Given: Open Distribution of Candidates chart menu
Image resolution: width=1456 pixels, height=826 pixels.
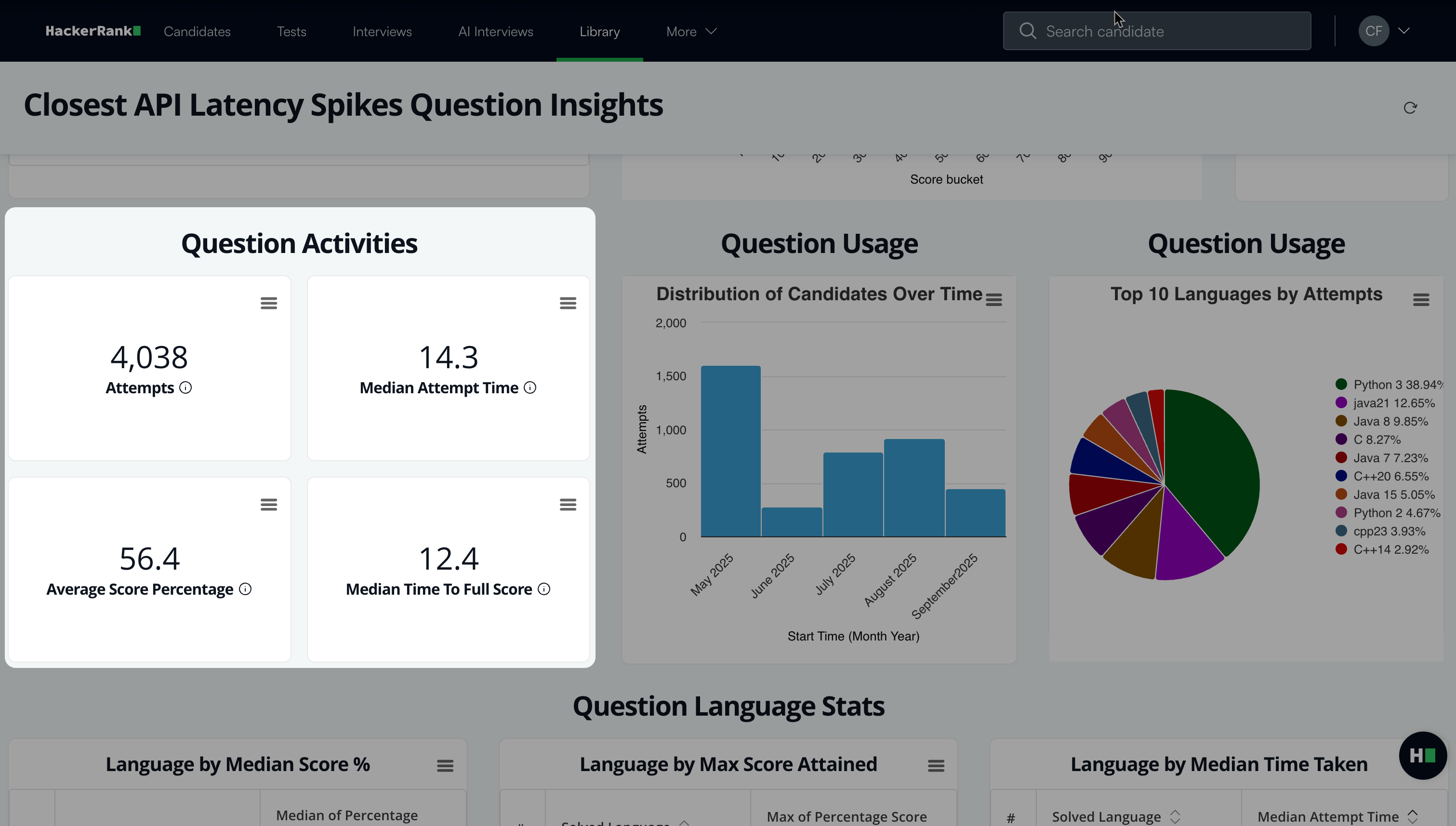Looking at the screenshot, I should coord(994,300).
